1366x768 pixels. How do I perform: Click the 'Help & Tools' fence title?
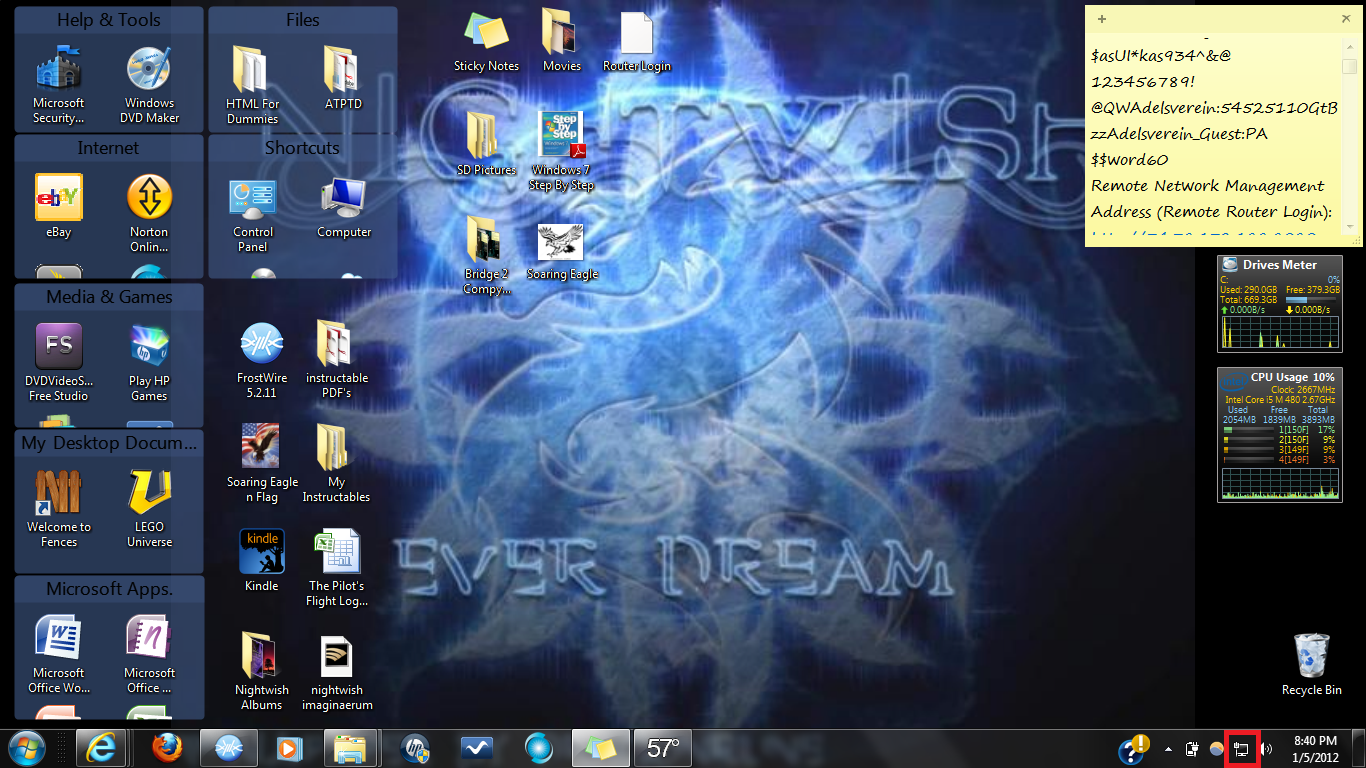click(108, 20)
